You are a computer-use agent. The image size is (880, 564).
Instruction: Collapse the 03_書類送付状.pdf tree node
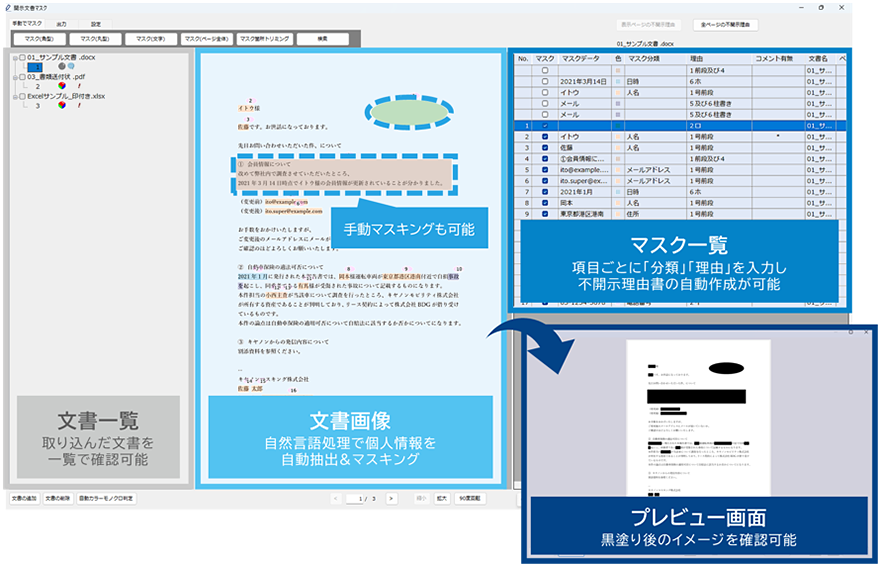click(x=14, y=76)
